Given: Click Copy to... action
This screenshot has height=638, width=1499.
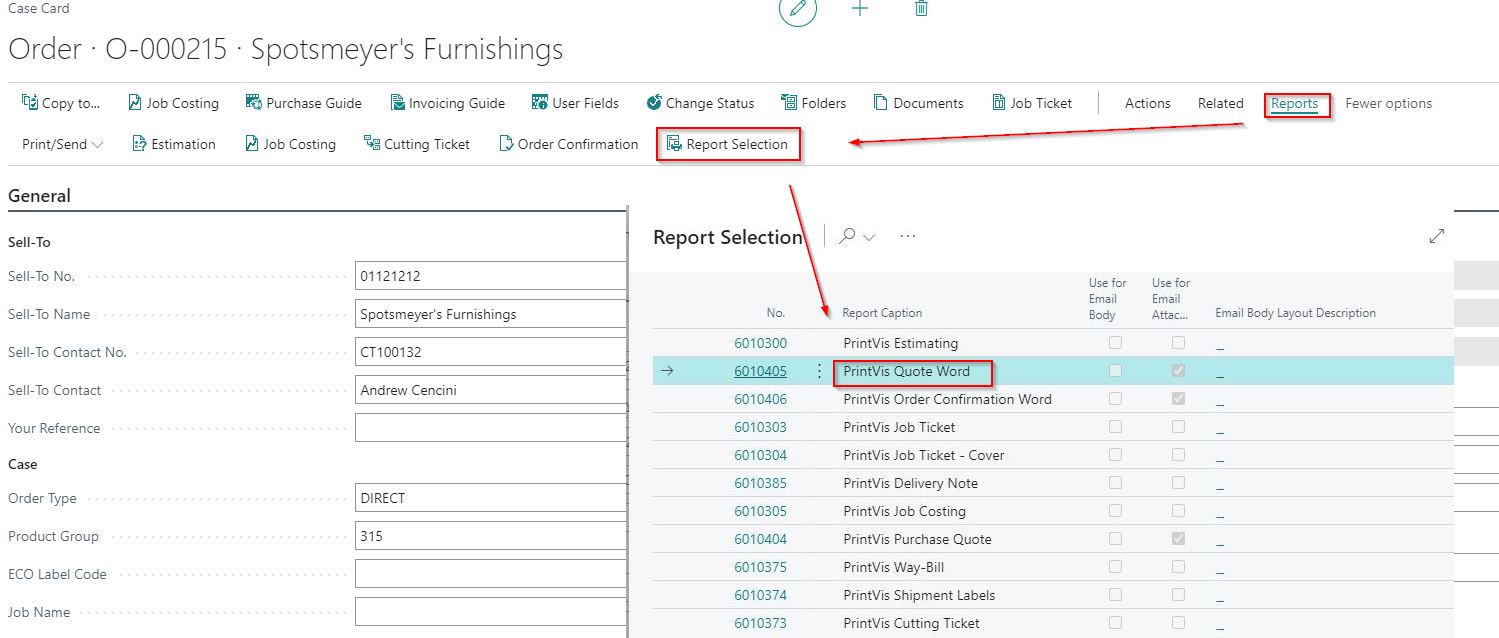Looking at the screenshot, I should (x=61, y=103).
